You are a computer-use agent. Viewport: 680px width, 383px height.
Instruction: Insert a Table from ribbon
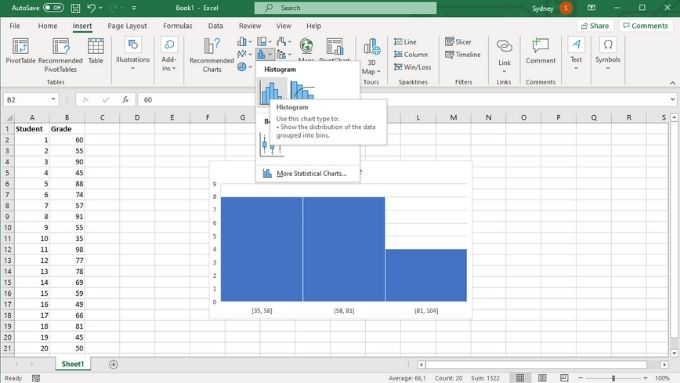[95, 51]
